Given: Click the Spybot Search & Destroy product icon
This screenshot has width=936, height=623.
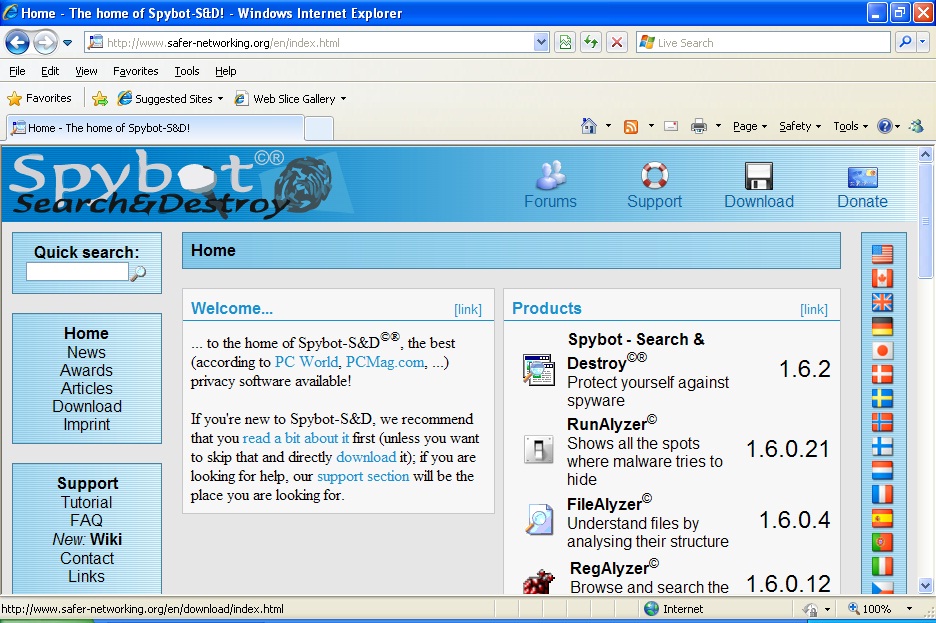Looking at the screenshot, I should 538,369.
